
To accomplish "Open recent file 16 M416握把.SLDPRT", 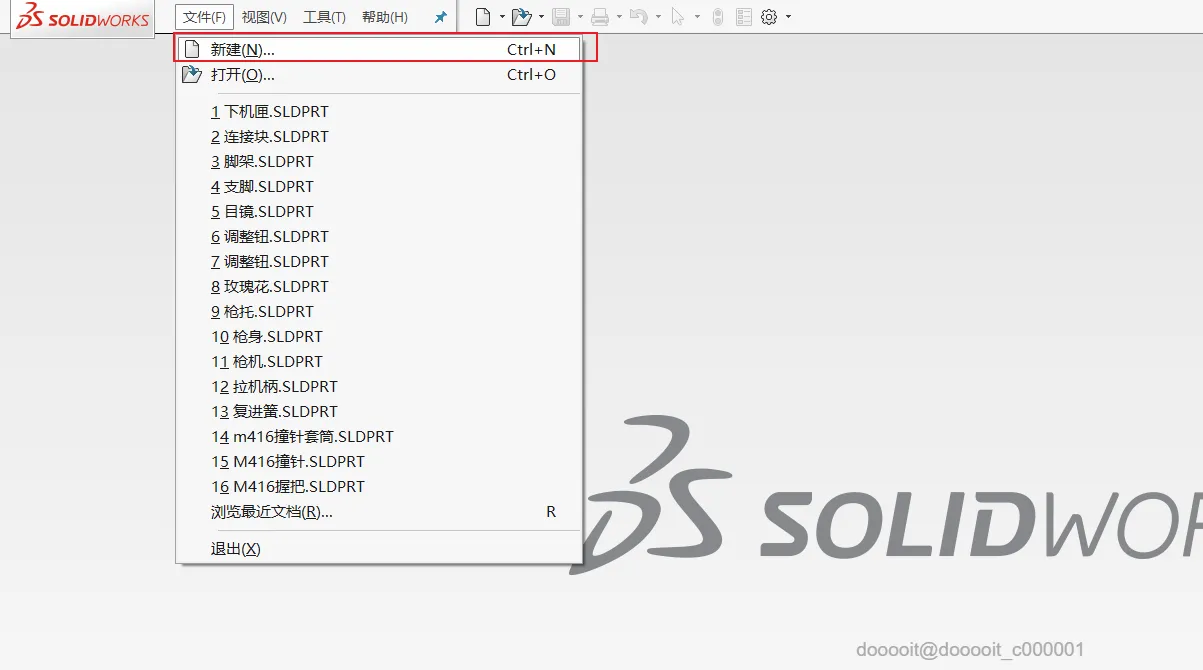I will 379,486.
